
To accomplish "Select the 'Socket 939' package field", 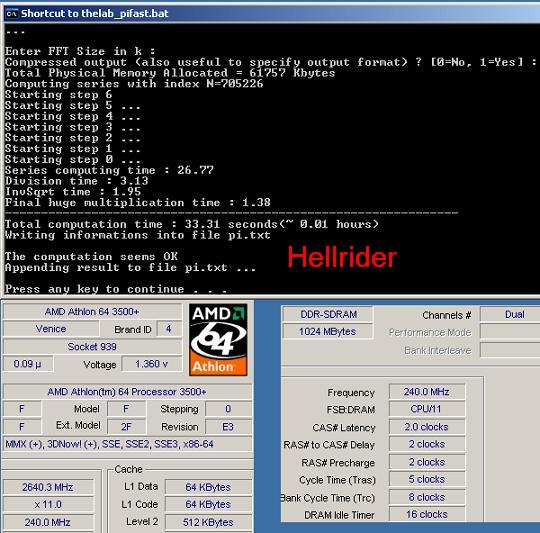I will (x=92, y=346).
